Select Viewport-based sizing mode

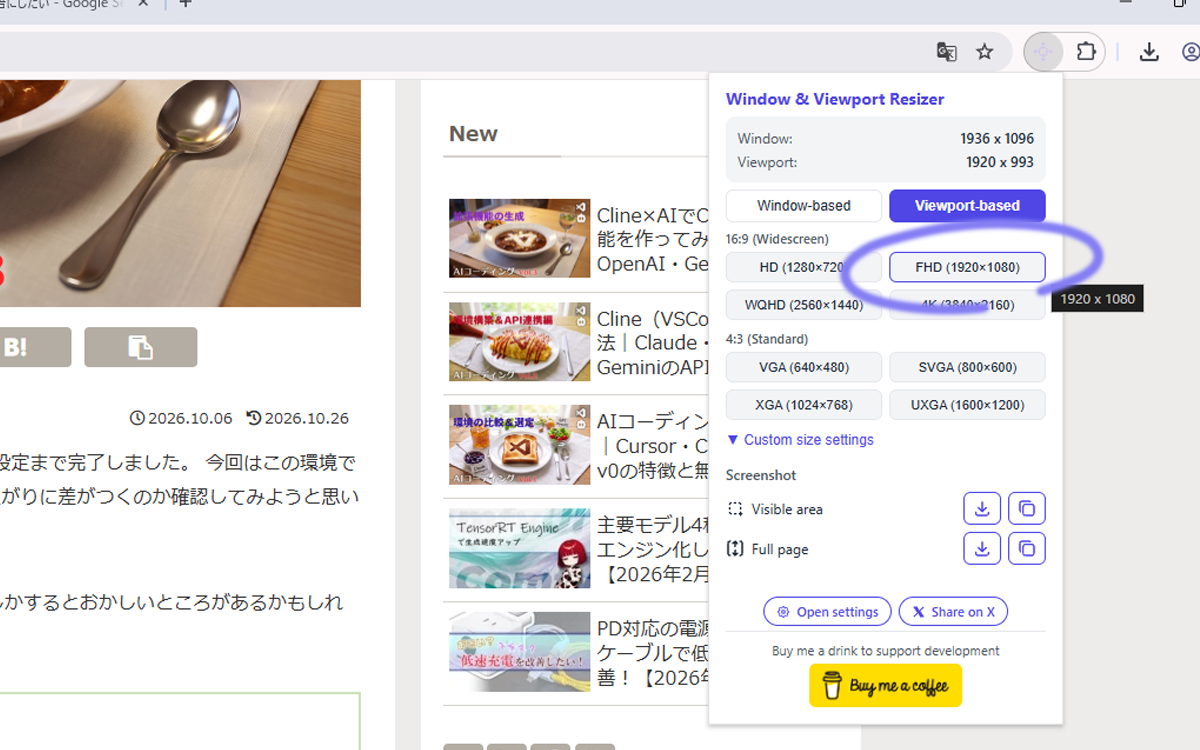tap(967, 206)
